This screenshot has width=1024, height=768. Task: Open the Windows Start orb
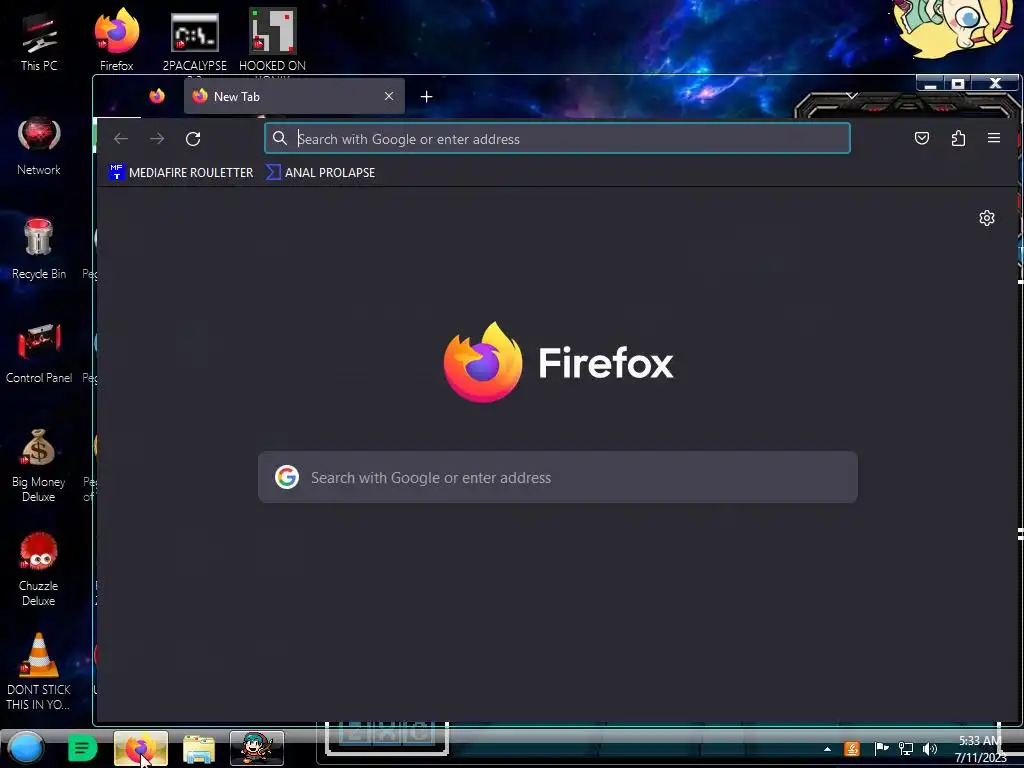(x=26, y=748)
